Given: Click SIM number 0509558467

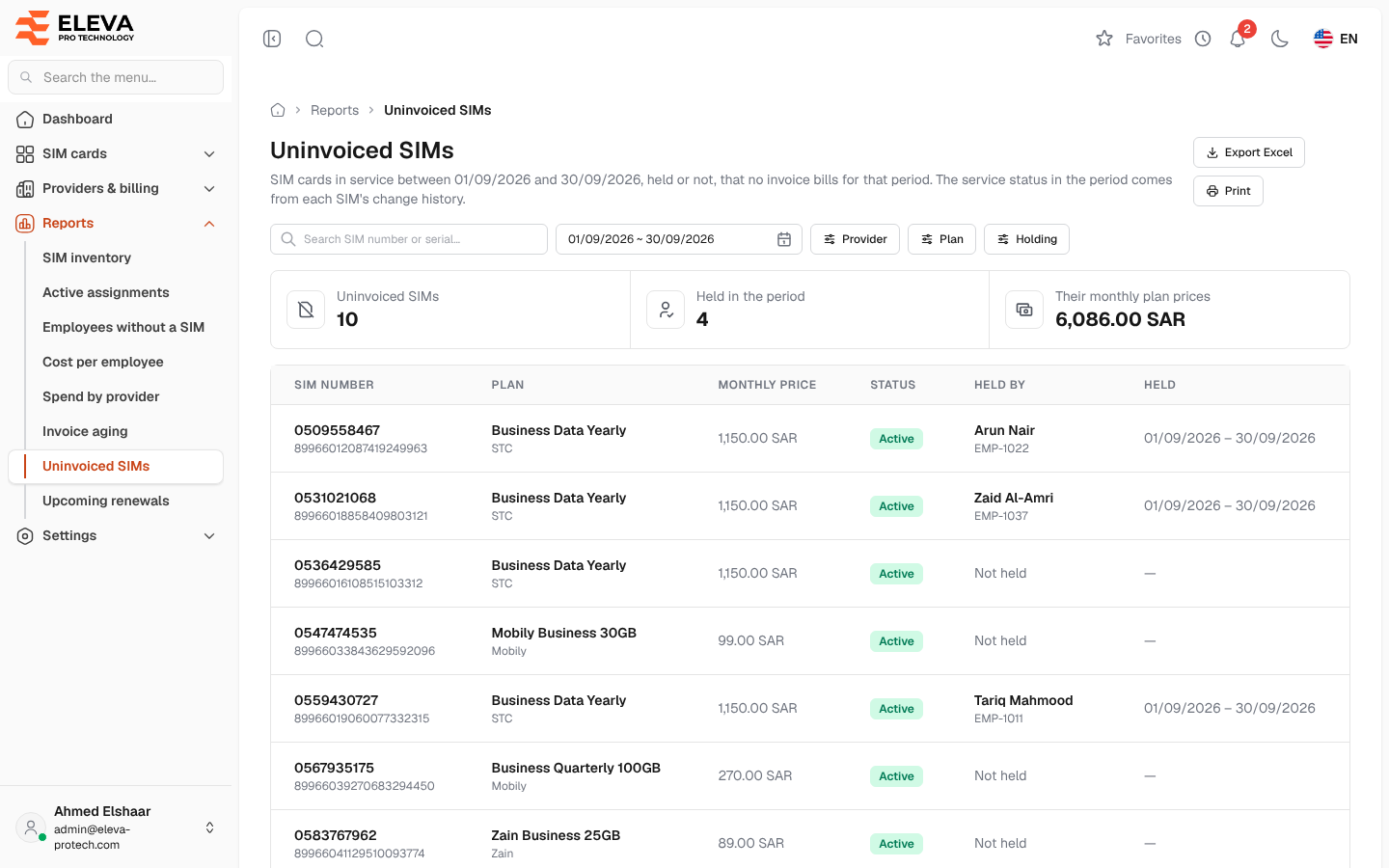Looking at the screenshot, I should (x=337, y=430).
